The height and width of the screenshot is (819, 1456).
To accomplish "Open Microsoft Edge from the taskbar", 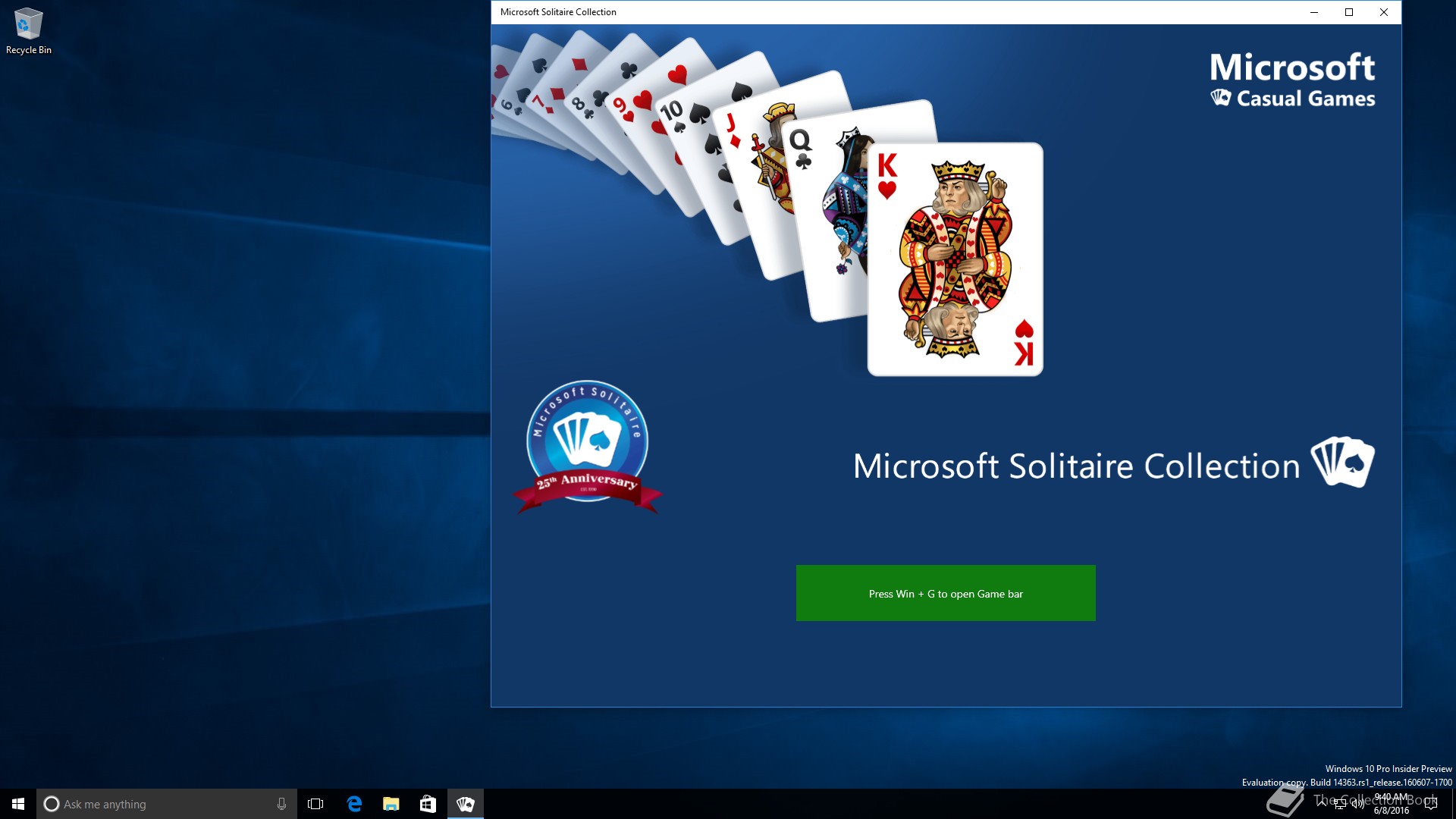I will click(354, 804).
